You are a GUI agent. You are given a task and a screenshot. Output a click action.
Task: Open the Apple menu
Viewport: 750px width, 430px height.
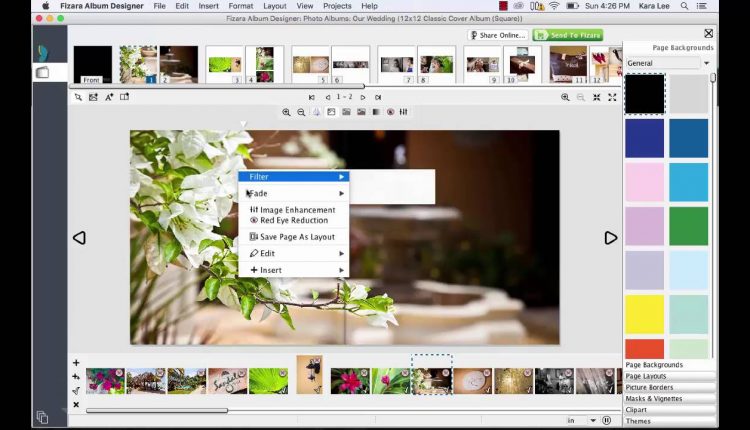click(45, 6)
